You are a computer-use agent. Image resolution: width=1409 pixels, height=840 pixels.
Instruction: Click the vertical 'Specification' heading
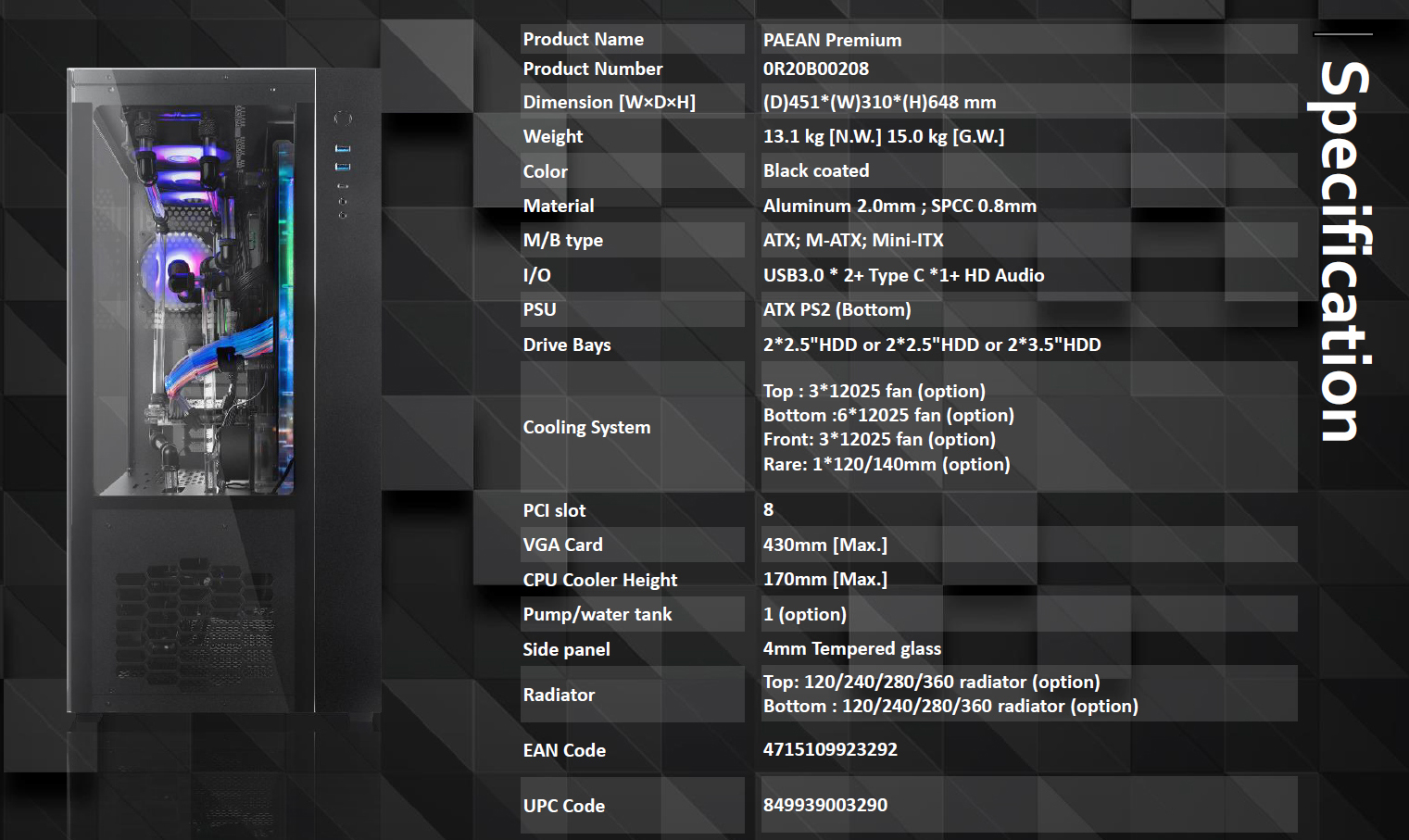pos(1340,251)
